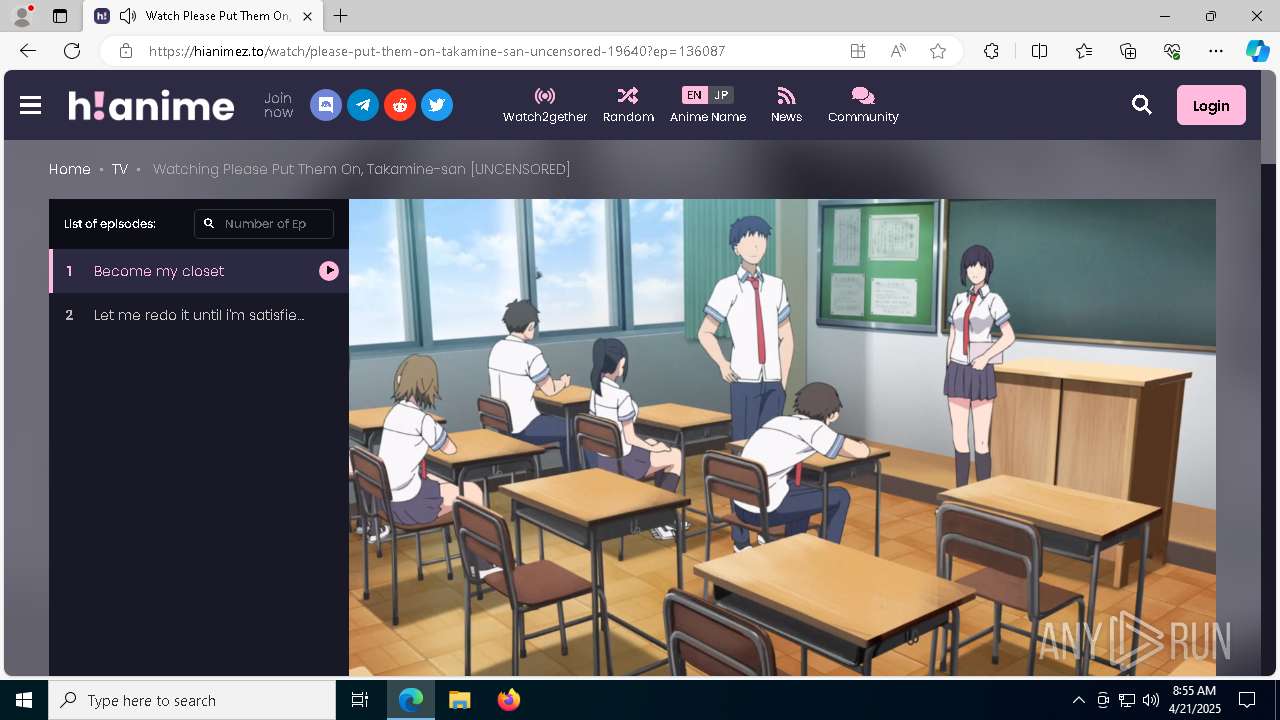
Task: Open the Edge profile menu
Action: pos(22,16)
